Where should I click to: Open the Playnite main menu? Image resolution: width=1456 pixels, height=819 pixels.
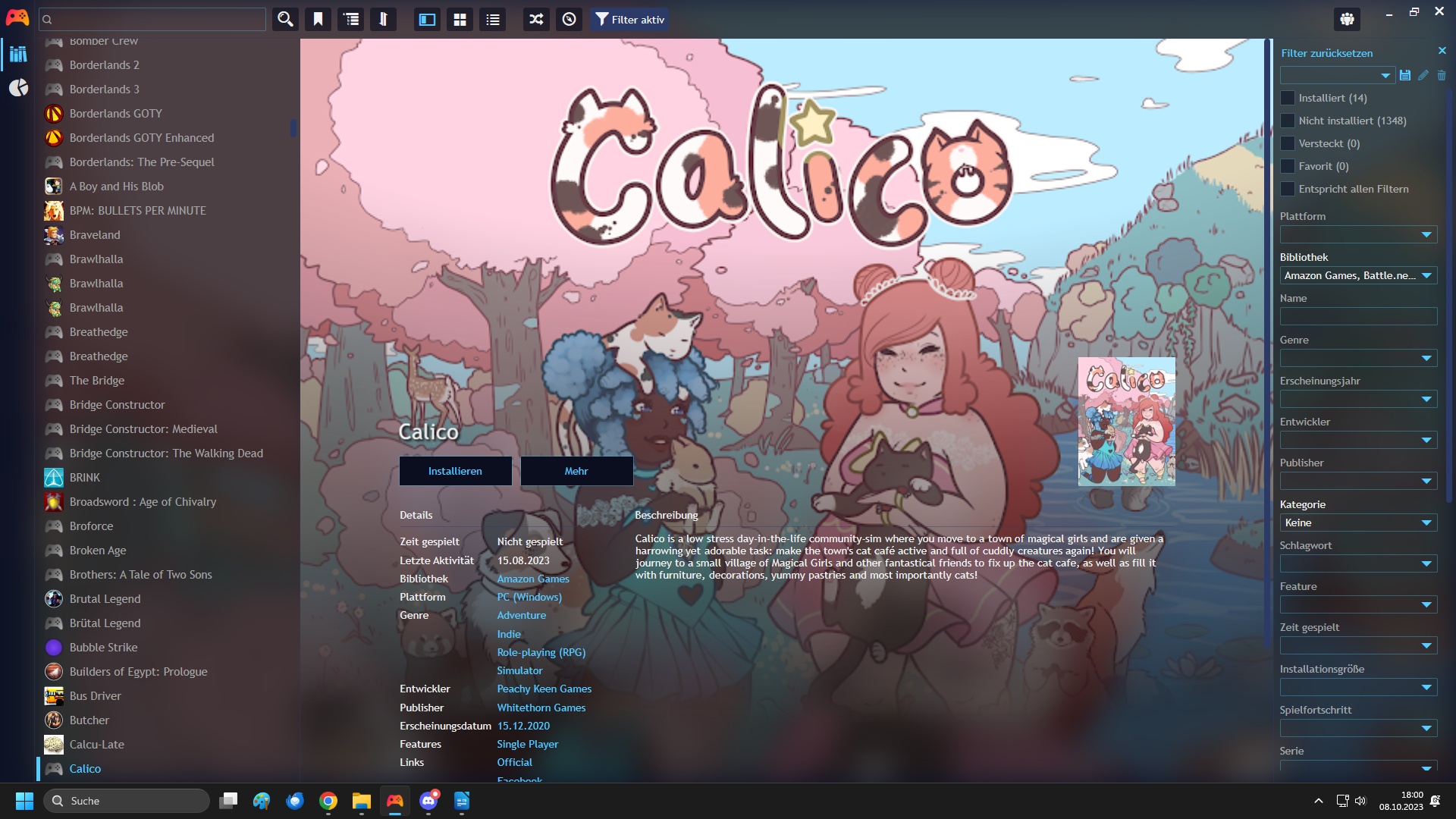click(17, 19)
